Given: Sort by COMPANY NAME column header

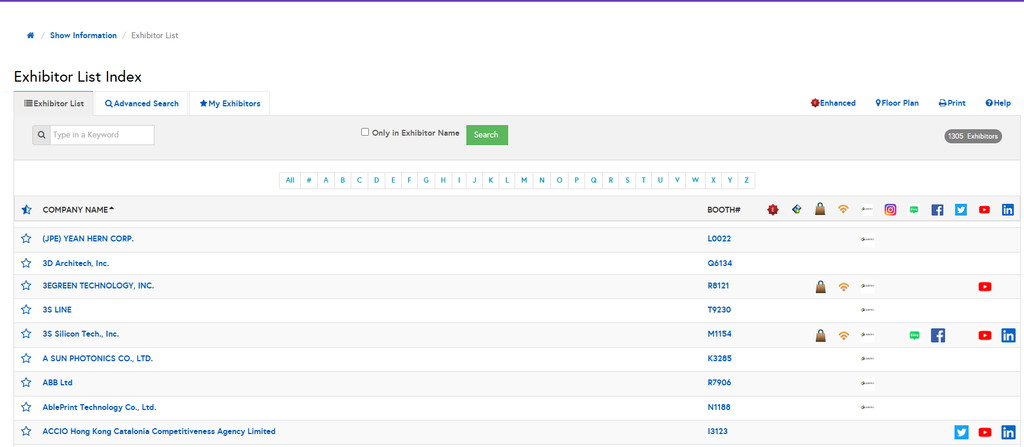Looking at the screenshot, I should pyautogui.click(x=78, y=210).
